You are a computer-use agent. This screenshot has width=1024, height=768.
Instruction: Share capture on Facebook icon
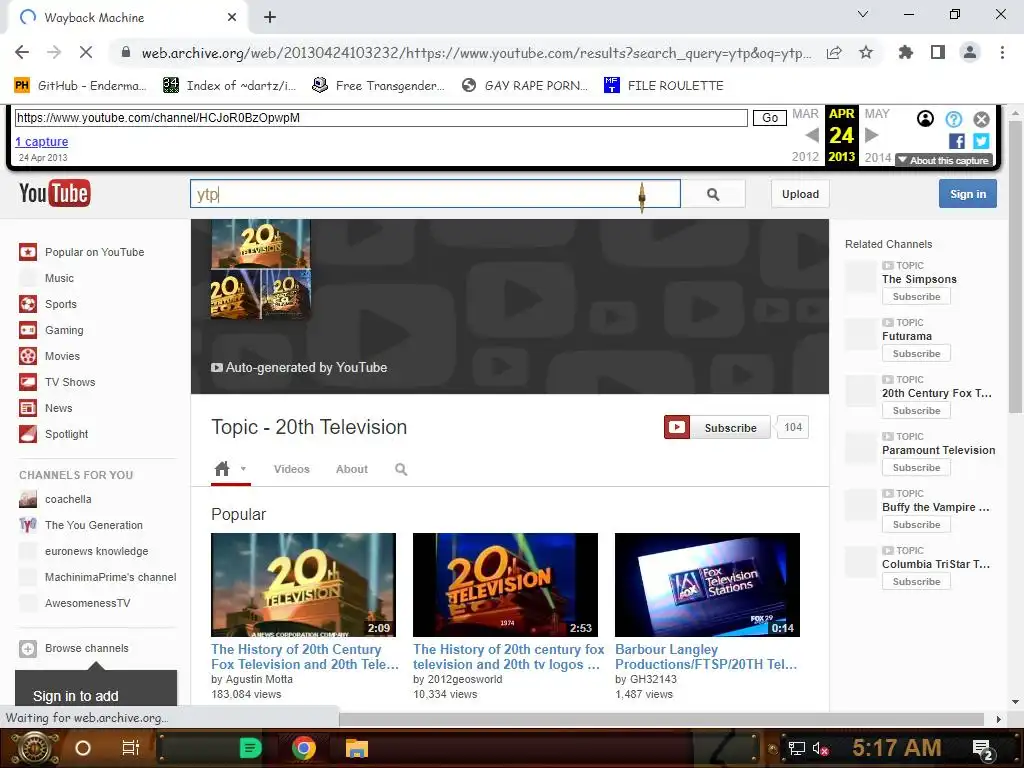click(x=957, y=141)
